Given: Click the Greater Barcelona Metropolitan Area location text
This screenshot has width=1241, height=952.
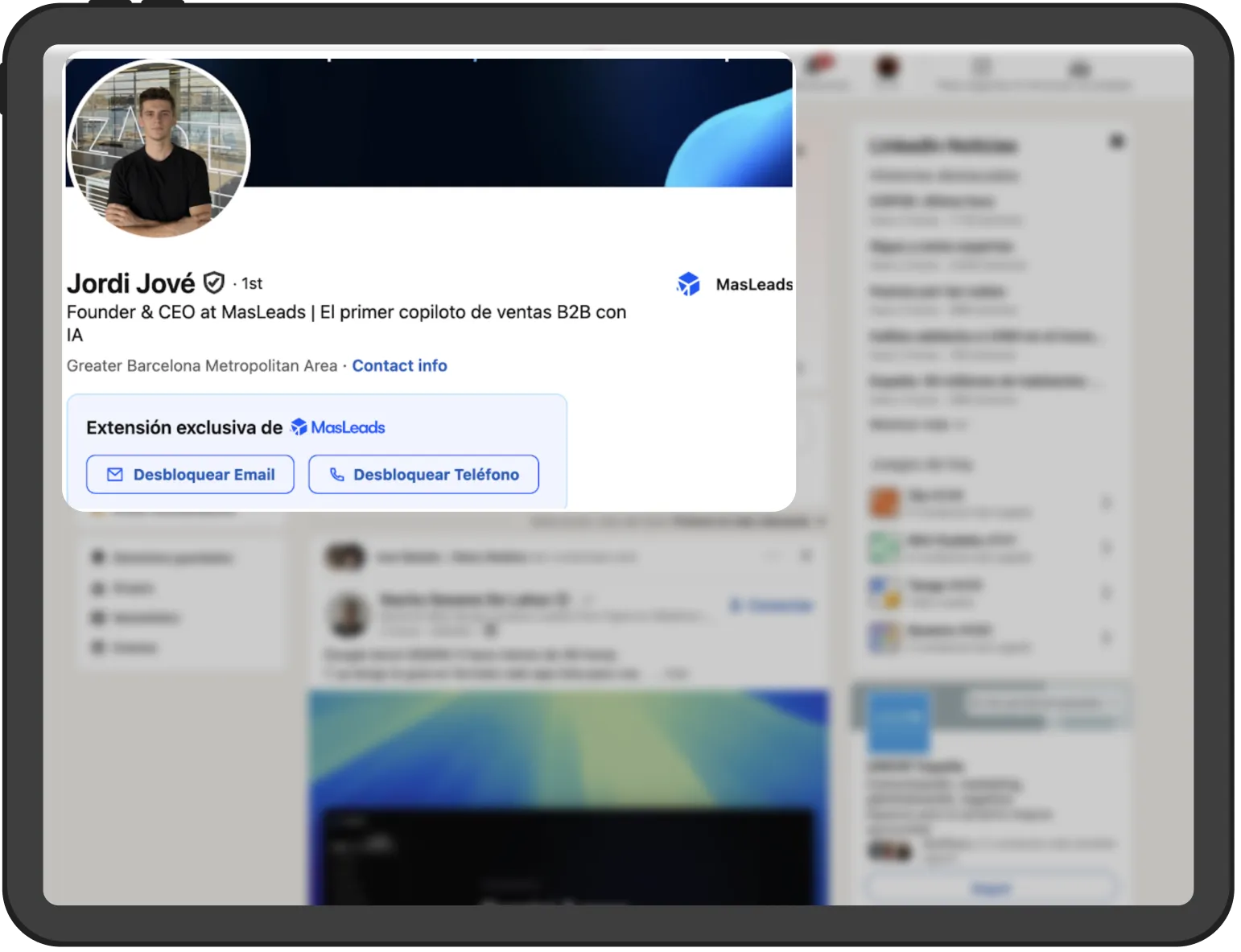Looking at the screenshot, I should click(202, 365).
